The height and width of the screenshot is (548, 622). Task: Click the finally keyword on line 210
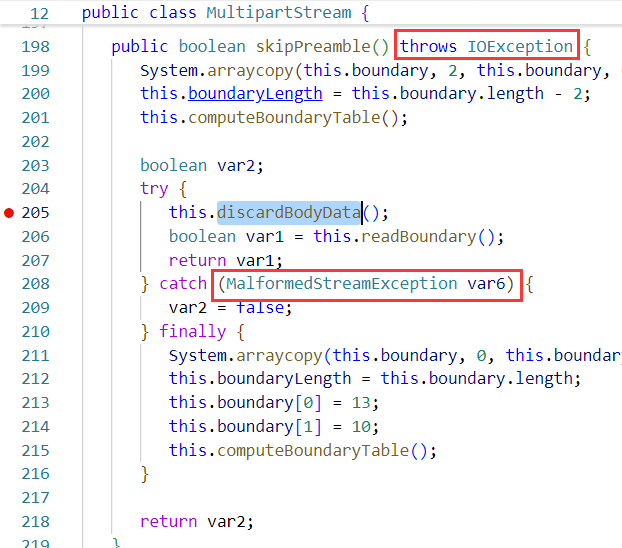coord(193,331)
